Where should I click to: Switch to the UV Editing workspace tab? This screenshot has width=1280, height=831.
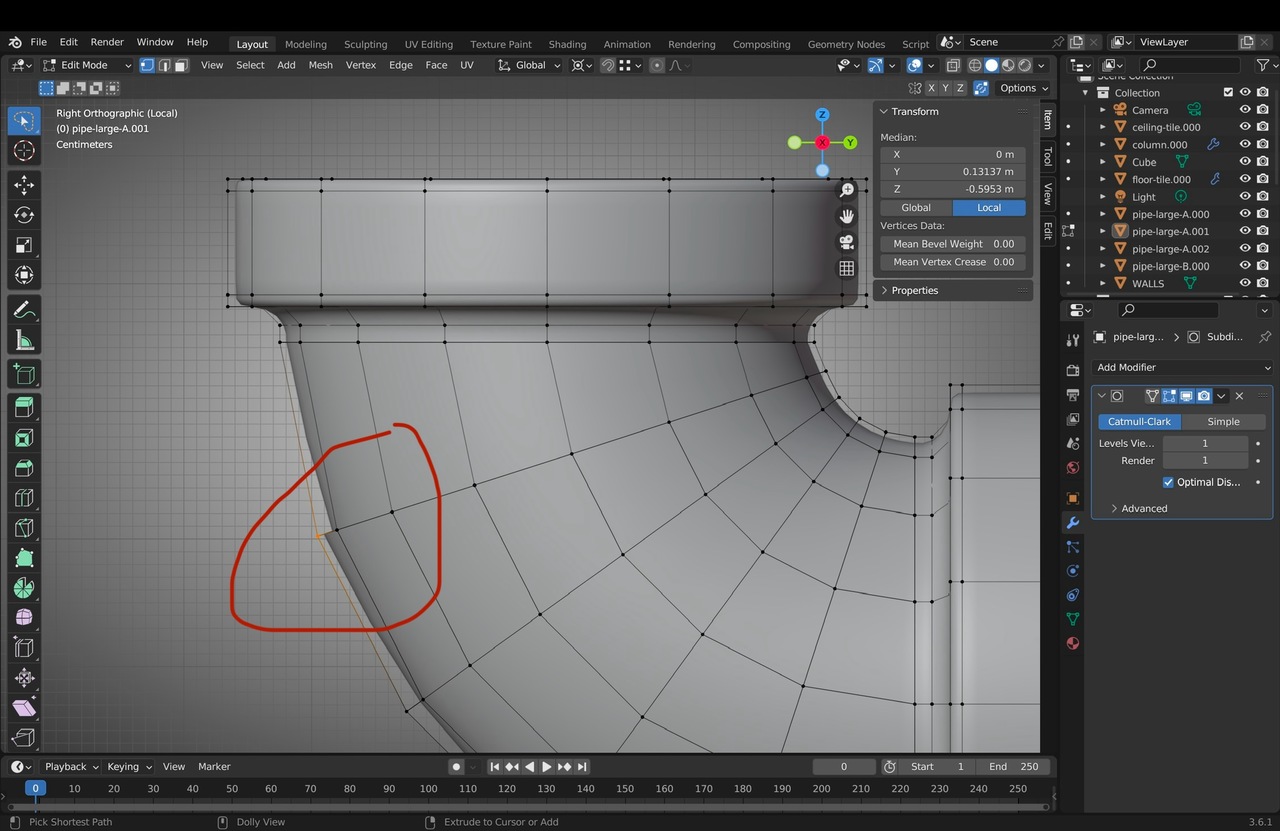pyautogui.click(x=428, y=44)
